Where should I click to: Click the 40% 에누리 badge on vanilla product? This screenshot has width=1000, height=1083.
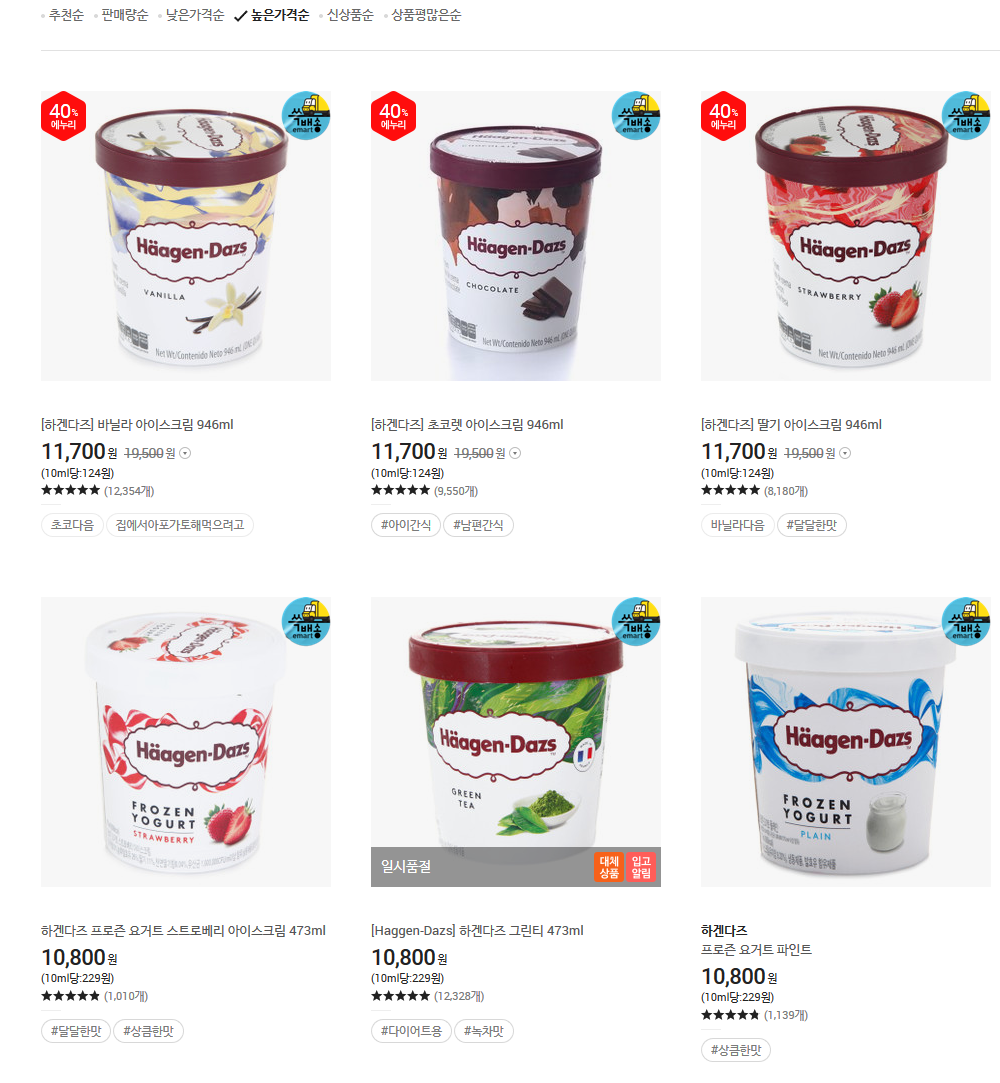pos(64,116)
